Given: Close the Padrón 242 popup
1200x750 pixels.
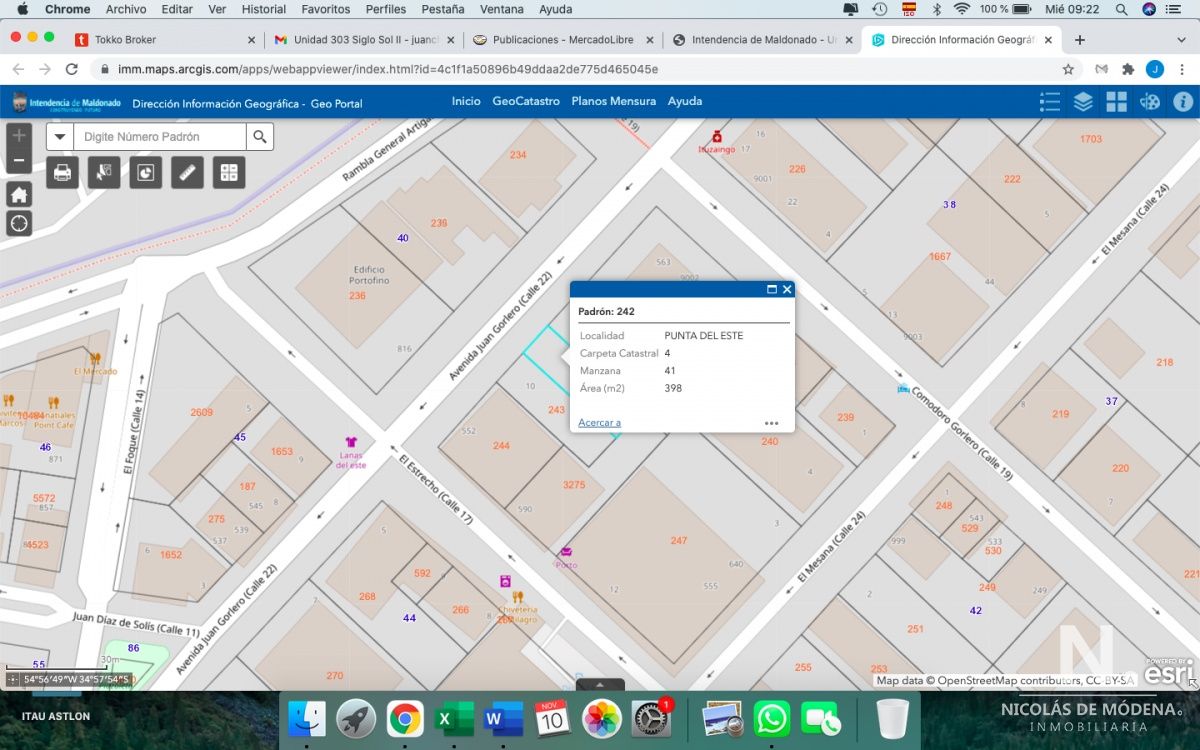Looking at the screenshot, I should 787,289.
